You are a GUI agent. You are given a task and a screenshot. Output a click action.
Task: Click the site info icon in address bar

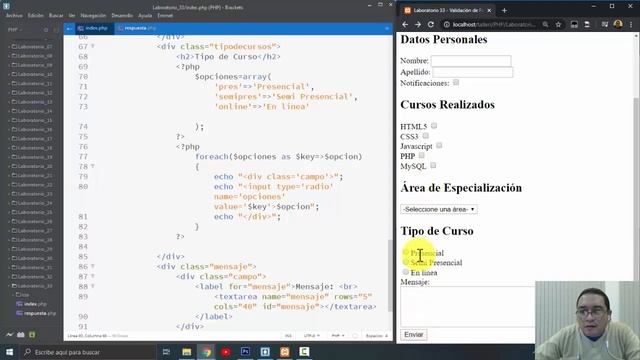click(x=447, y=24)
